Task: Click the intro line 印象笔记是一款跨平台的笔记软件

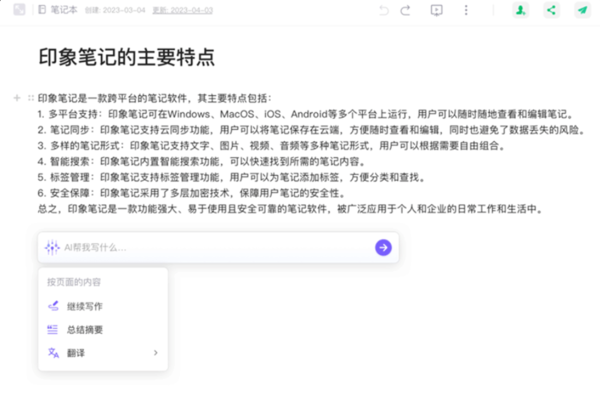Action: pyautogui.click(x=155, y=98)
